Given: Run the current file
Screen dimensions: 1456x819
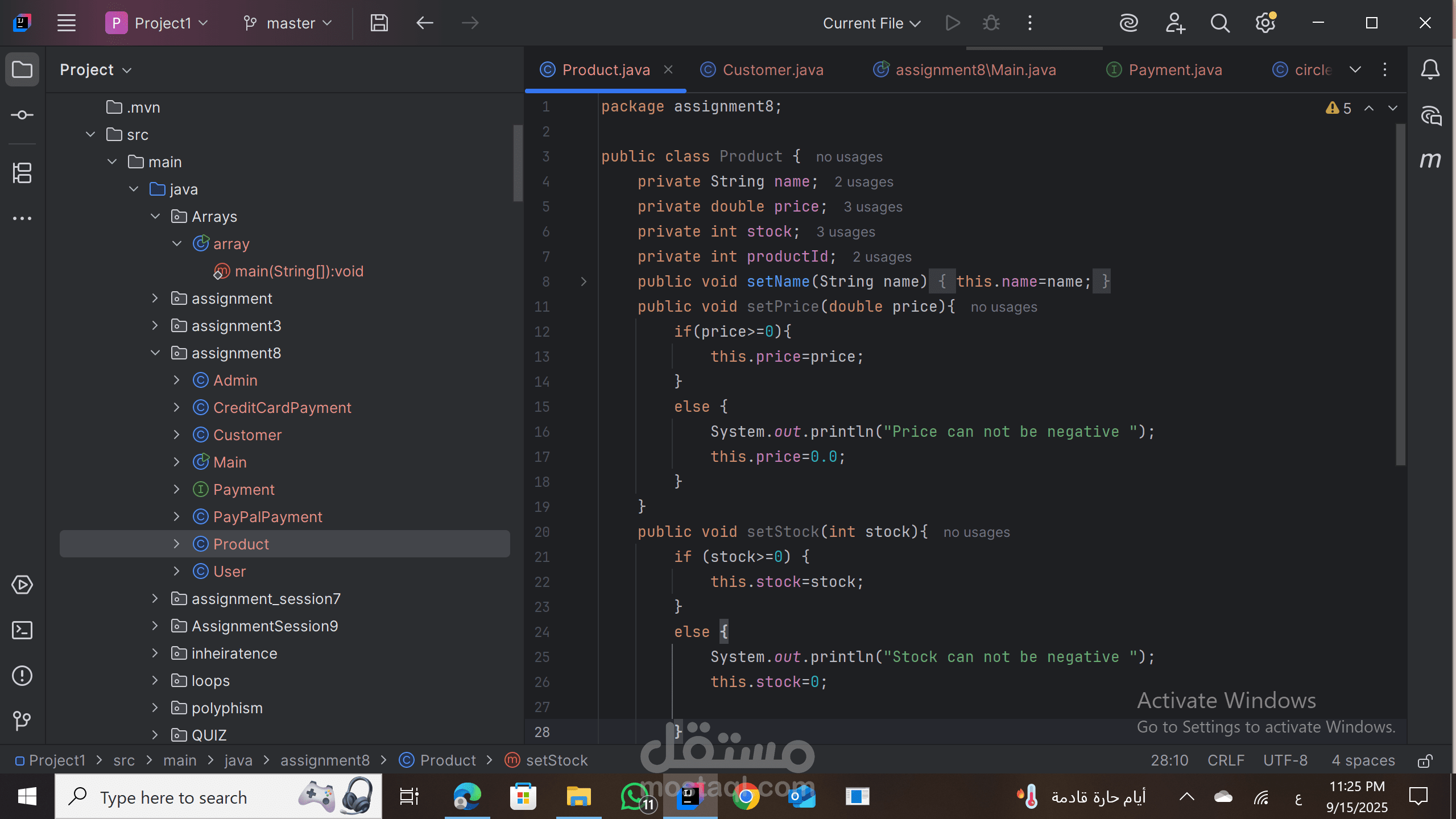Looking at the screenshot, I should [x=953, y=23].
